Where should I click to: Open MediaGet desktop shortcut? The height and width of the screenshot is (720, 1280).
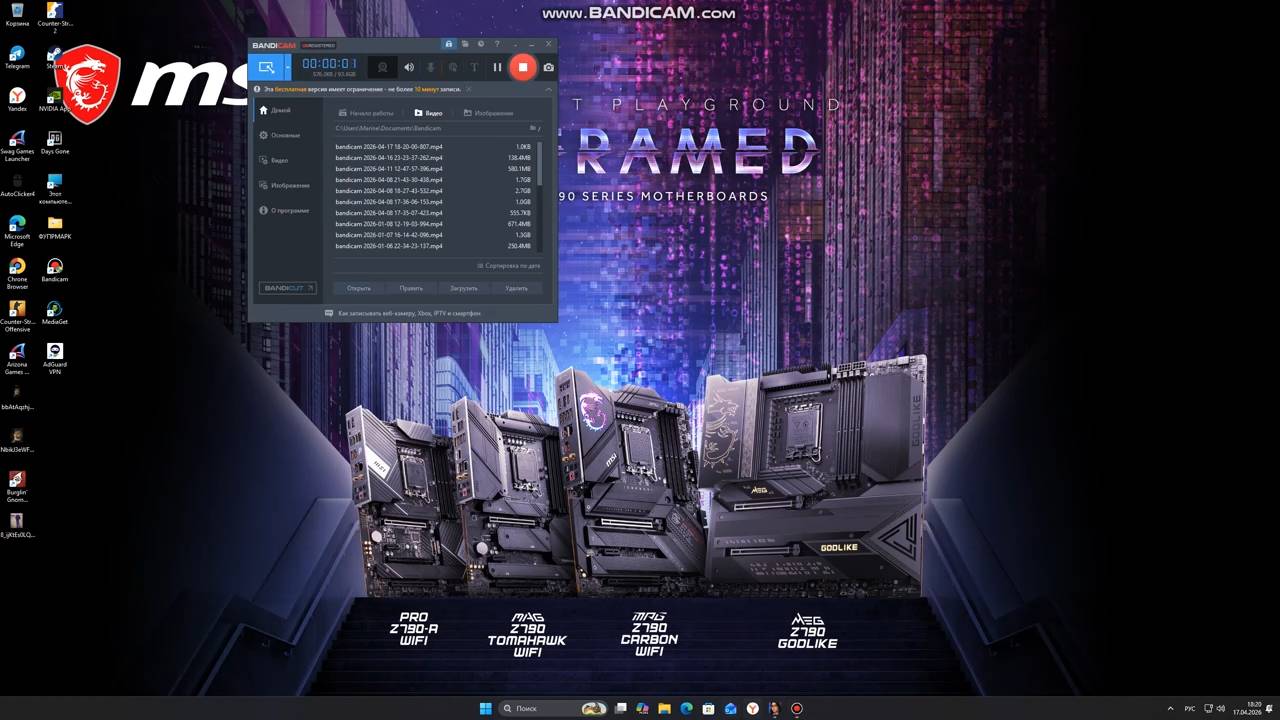(x=55, y=313)
